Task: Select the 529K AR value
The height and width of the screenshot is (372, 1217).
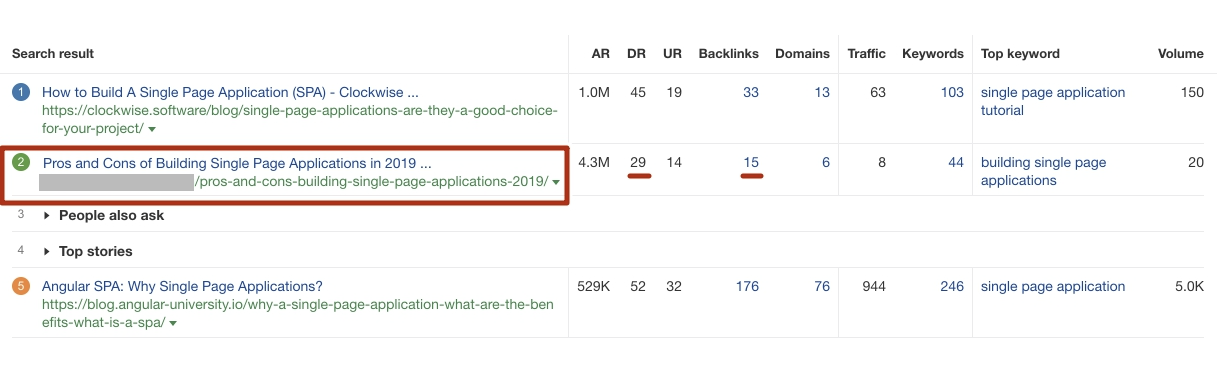Action: (594, 286)
